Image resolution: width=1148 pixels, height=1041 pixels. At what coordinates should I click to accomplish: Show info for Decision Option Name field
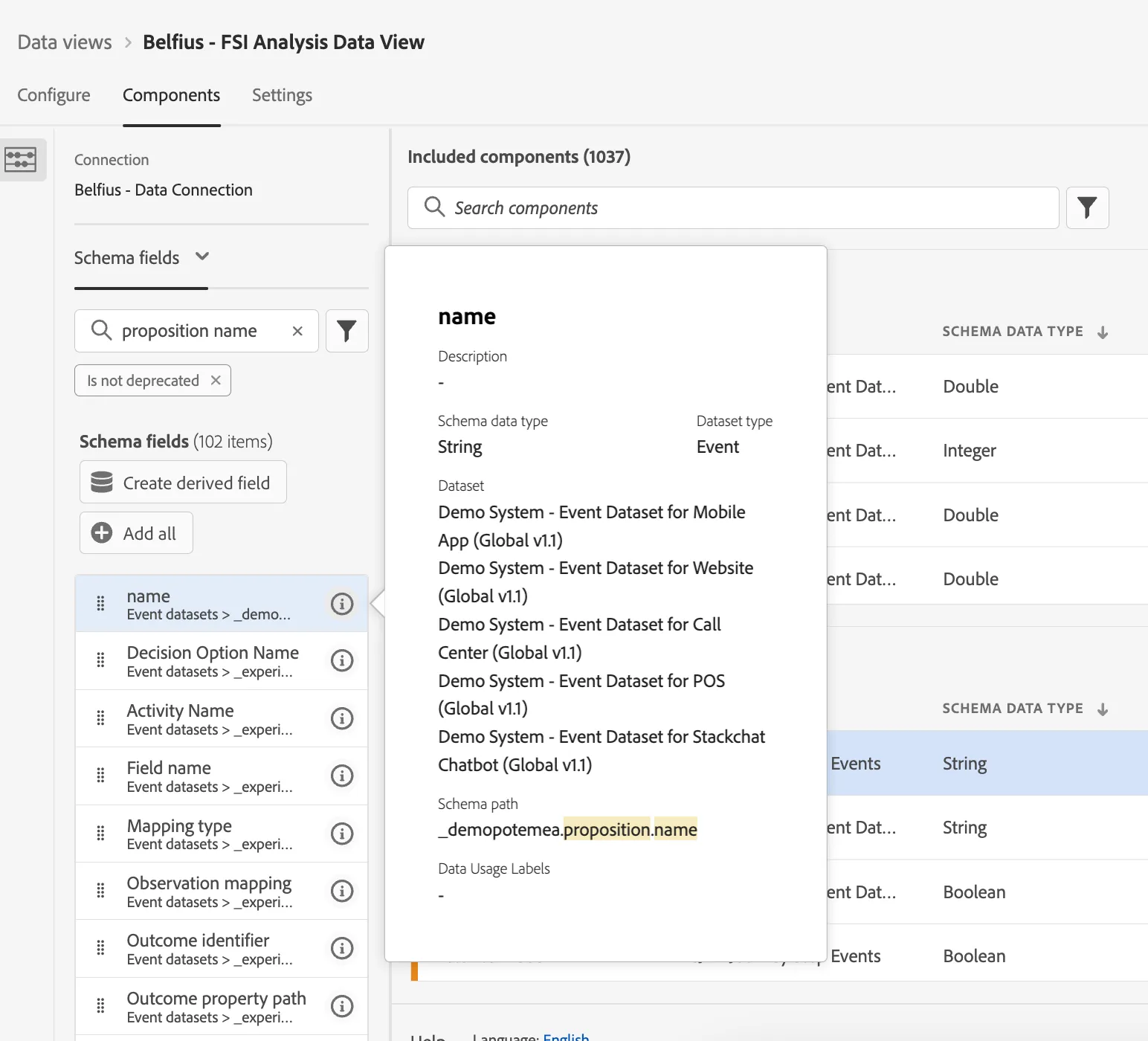(x=341, y=660)
